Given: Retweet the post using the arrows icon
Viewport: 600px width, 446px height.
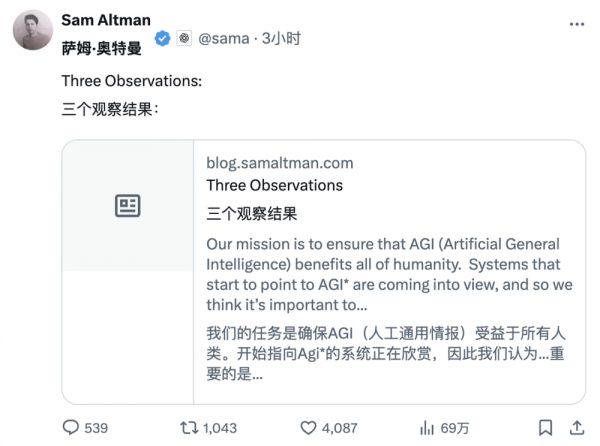Looking at the screenshot, I should pos(186,427).
